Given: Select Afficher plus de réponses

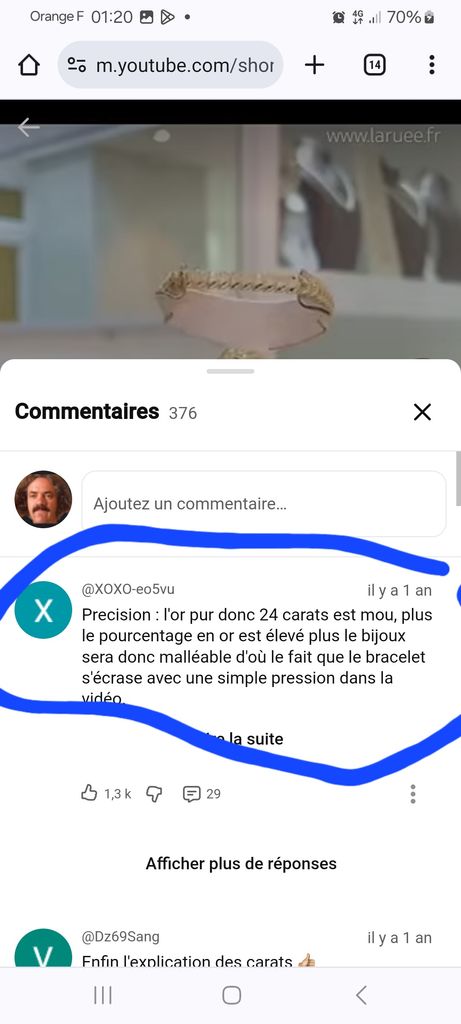Looking at the screenshot, I should 241,863.
